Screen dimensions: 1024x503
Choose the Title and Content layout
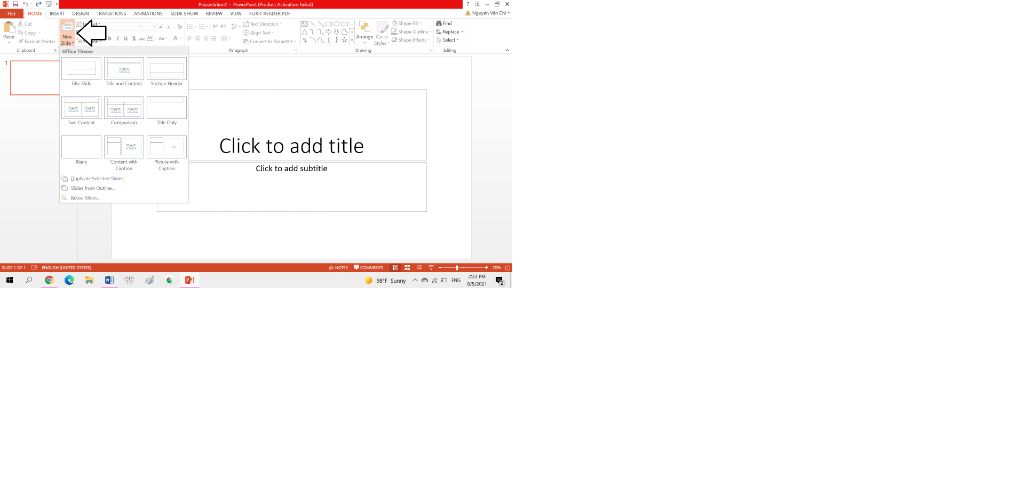124,72
